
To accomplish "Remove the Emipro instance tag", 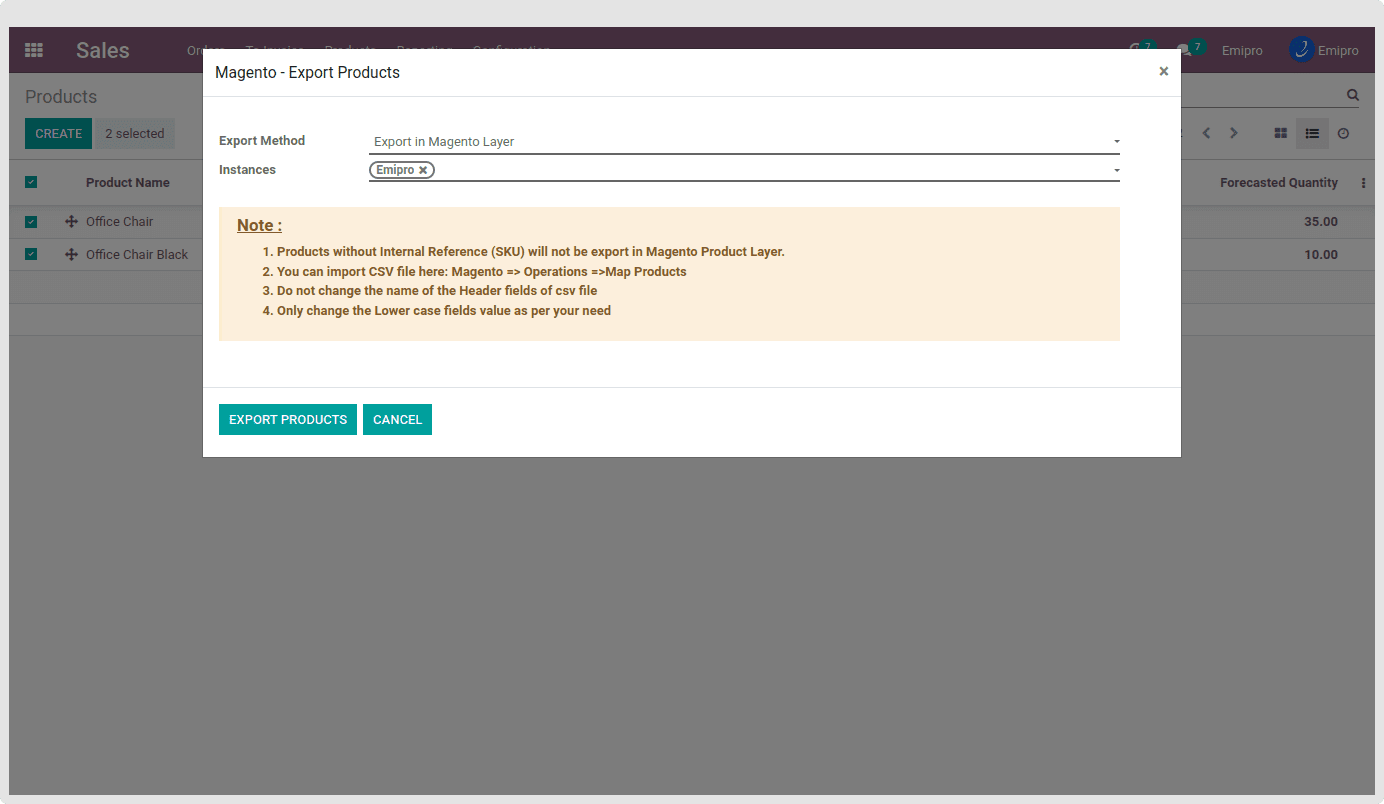I will 423,170.
